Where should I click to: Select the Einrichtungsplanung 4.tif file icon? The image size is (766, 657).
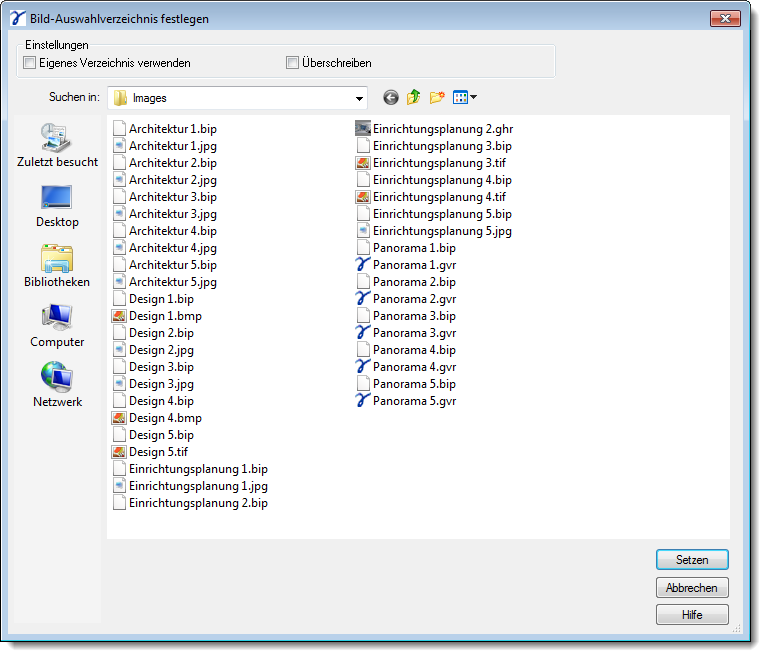point(362,197)
